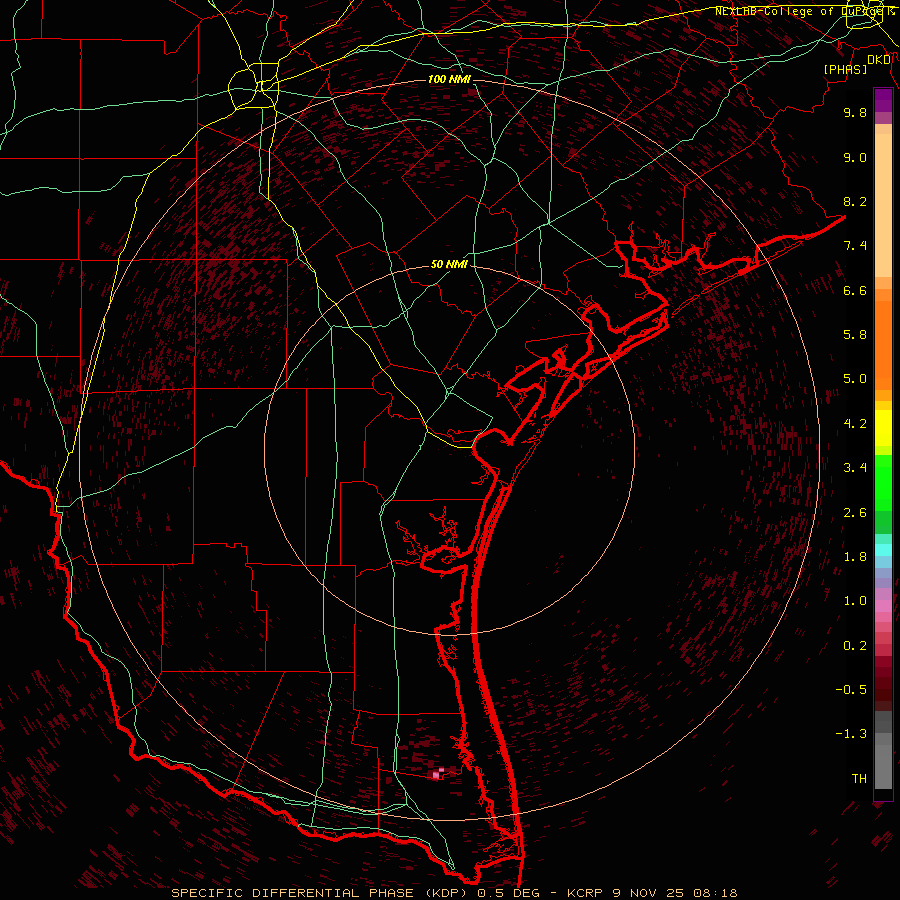Click the -0.5 value on the scale
Screen dimensions: 900x900
pyautogui.click(x=851, y=690)
